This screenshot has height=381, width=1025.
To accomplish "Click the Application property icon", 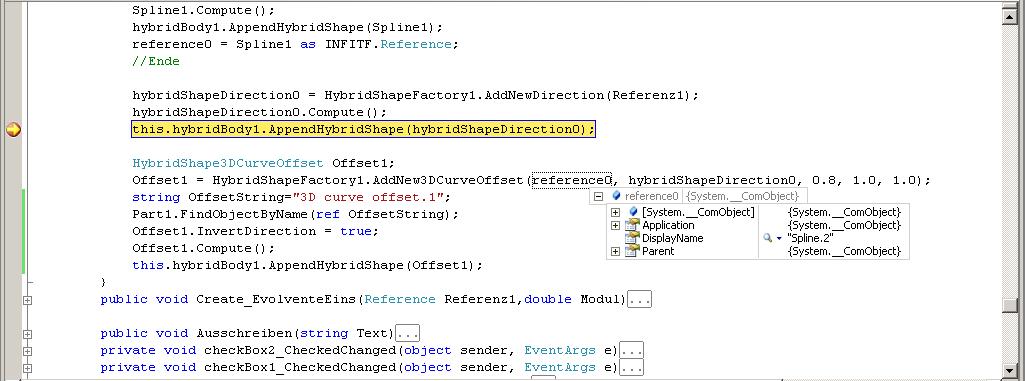I will 631,225.
